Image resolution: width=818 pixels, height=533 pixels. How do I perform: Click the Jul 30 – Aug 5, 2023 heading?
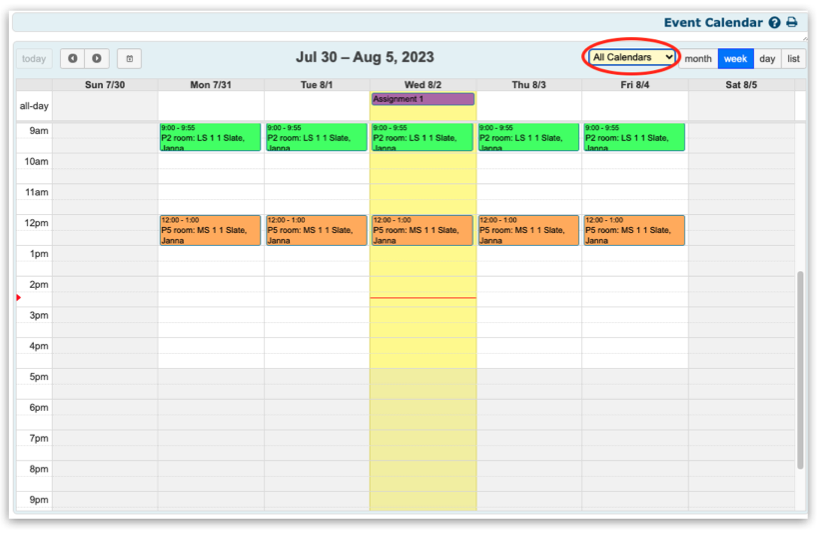pyautogui.click(x=365, y=57)
